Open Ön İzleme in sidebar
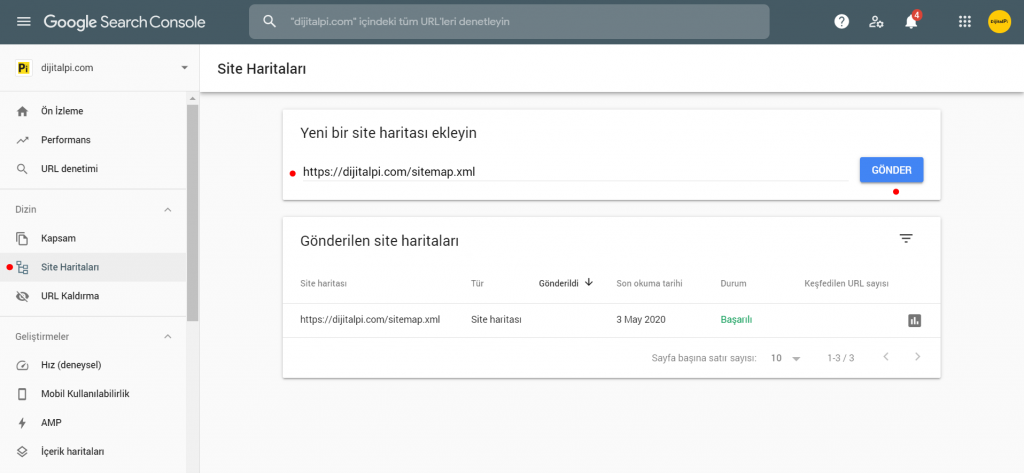1024x473 pixels. 62,111
